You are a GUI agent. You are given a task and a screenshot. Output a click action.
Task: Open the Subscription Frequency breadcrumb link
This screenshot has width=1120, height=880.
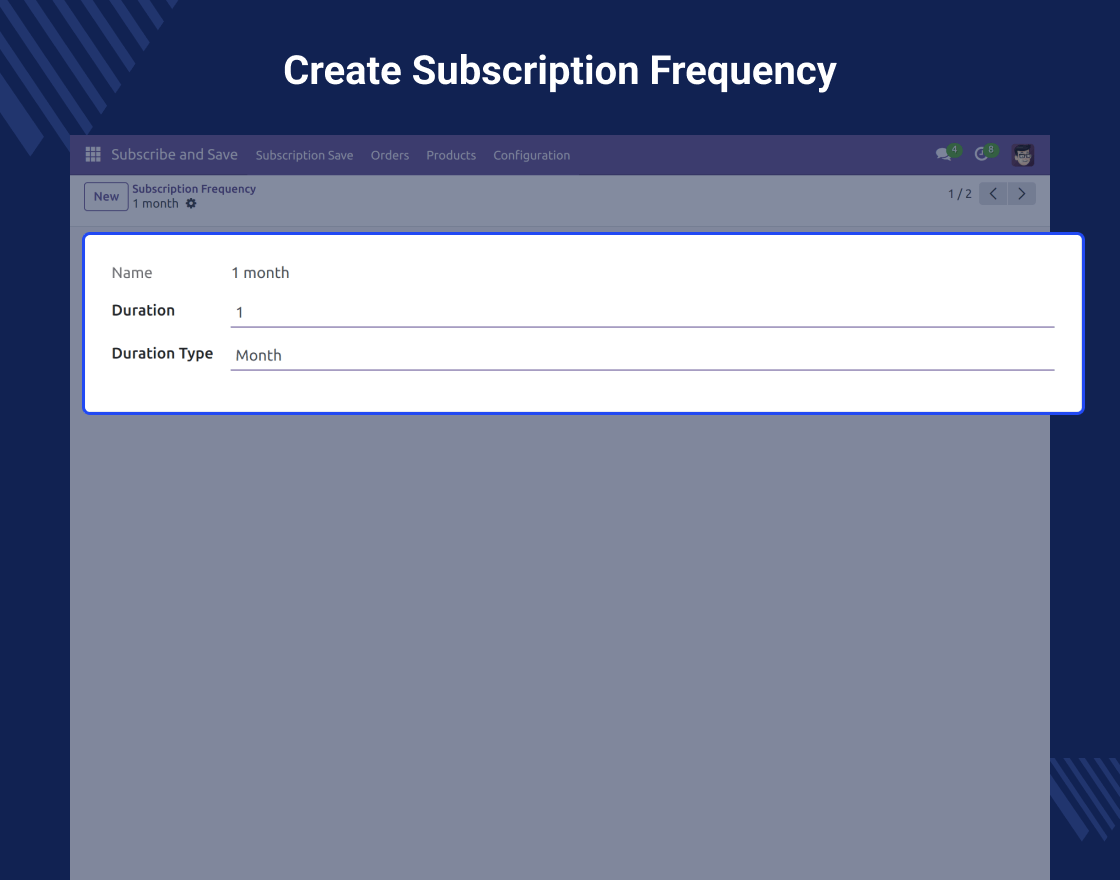(194, 189)
